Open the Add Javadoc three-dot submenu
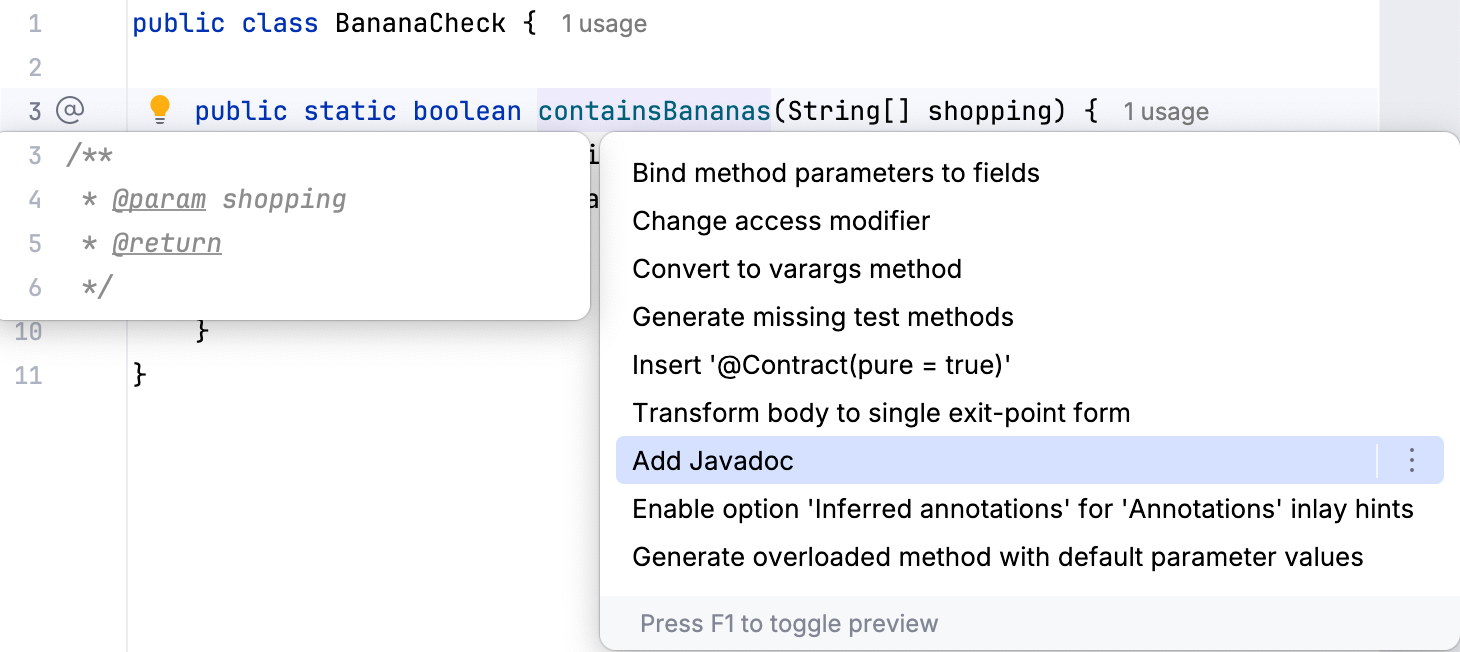 [x=1411, y=460]
